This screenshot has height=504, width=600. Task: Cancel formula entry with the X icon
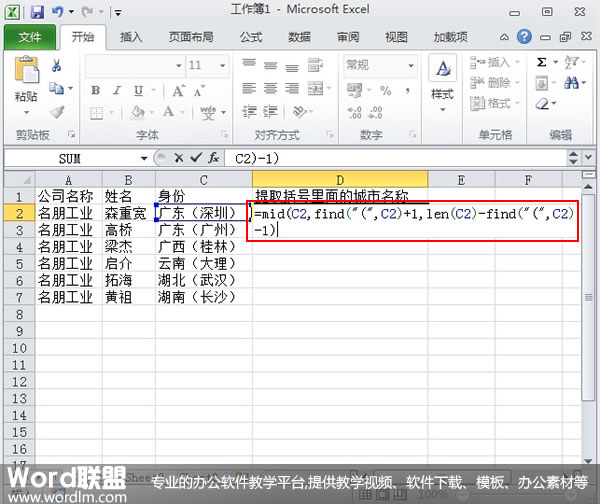click(x=179, y=158)
